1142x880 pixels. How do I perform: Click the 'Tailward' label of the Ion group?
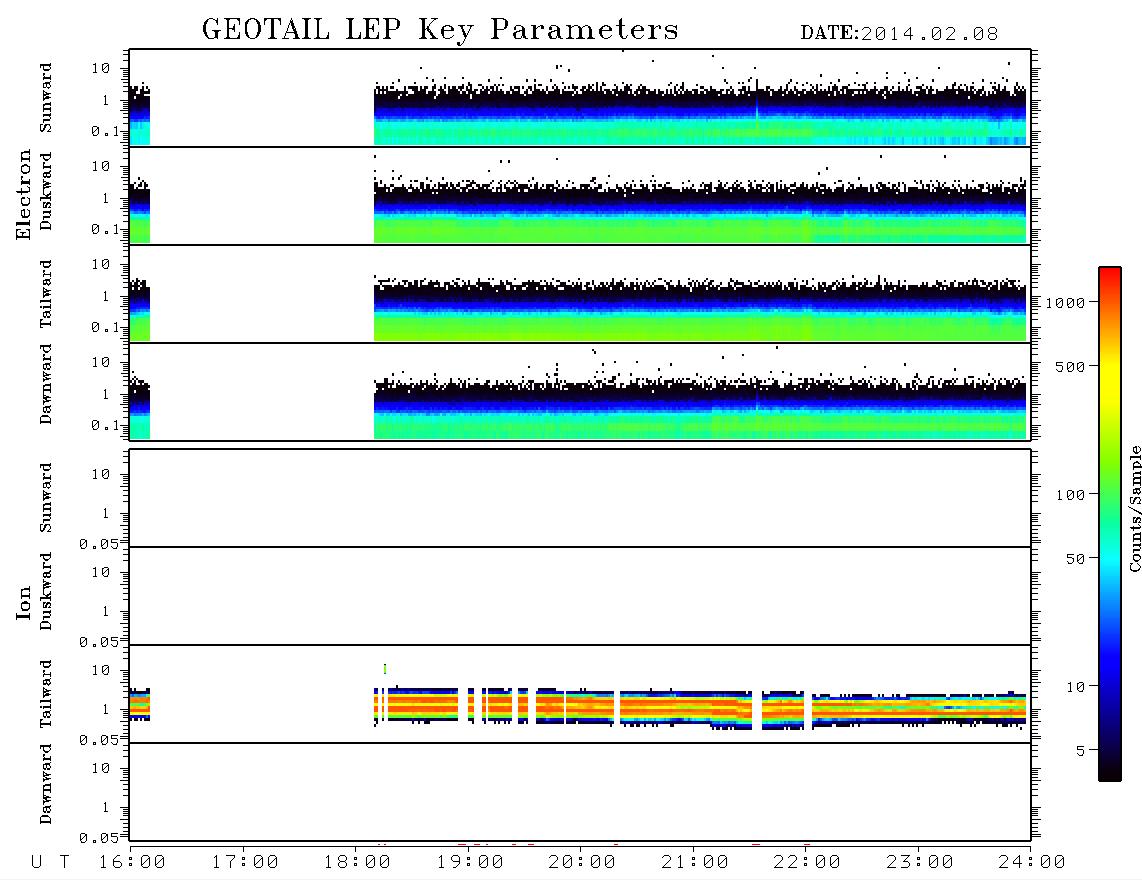[46, 694]
